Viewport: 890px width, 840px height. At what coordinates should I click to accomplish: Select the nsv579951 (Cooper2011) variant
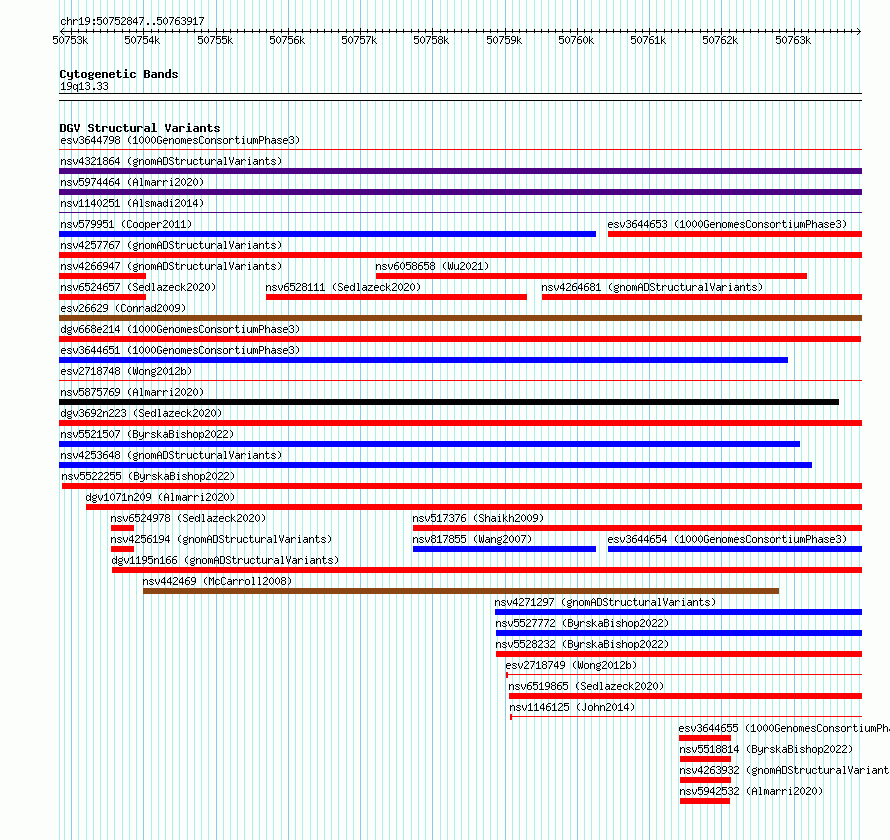(x=126, y=224)
